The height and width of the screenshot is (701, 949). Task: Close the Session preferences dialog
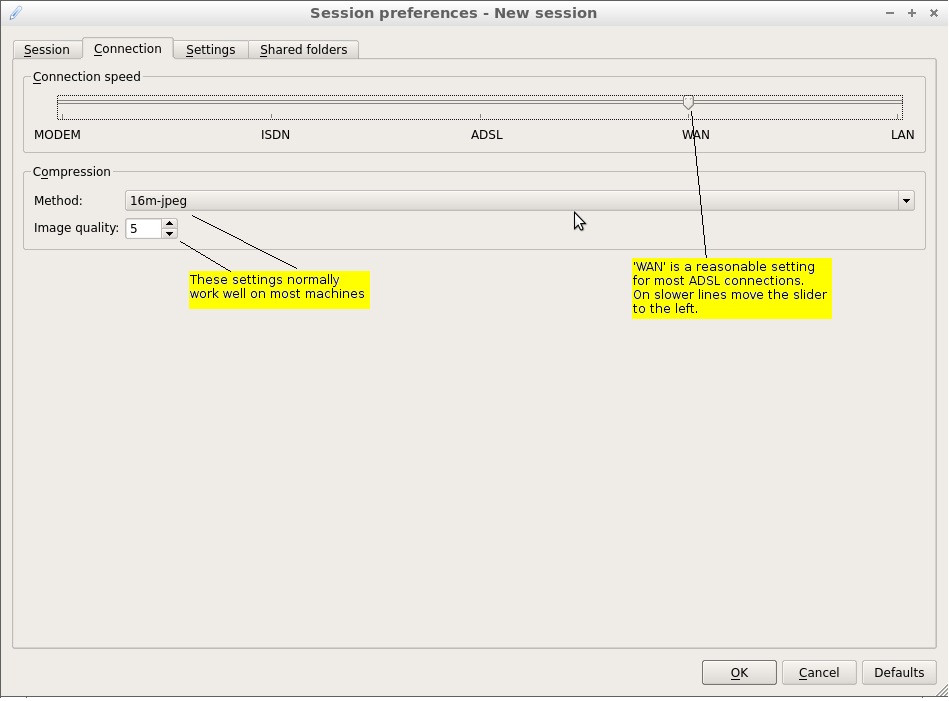tap(932, 13)
